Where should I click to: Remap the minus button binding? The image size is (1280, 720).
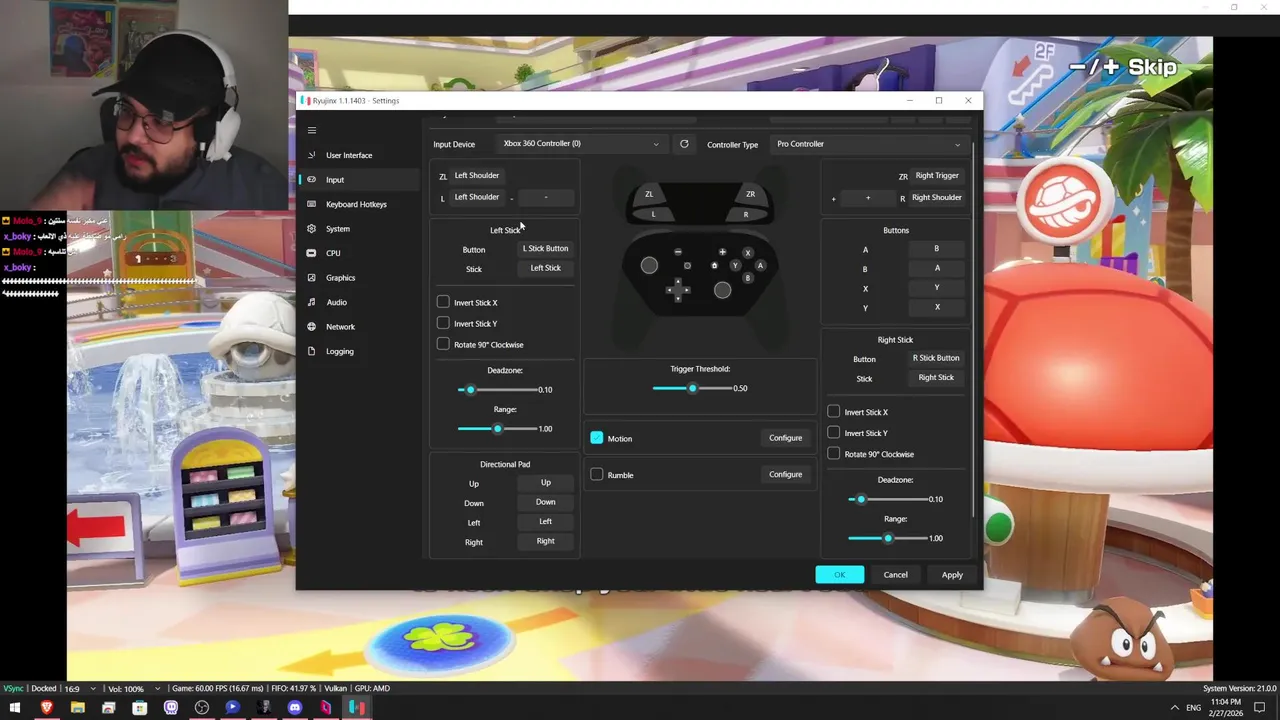click(x=546, y=197)
